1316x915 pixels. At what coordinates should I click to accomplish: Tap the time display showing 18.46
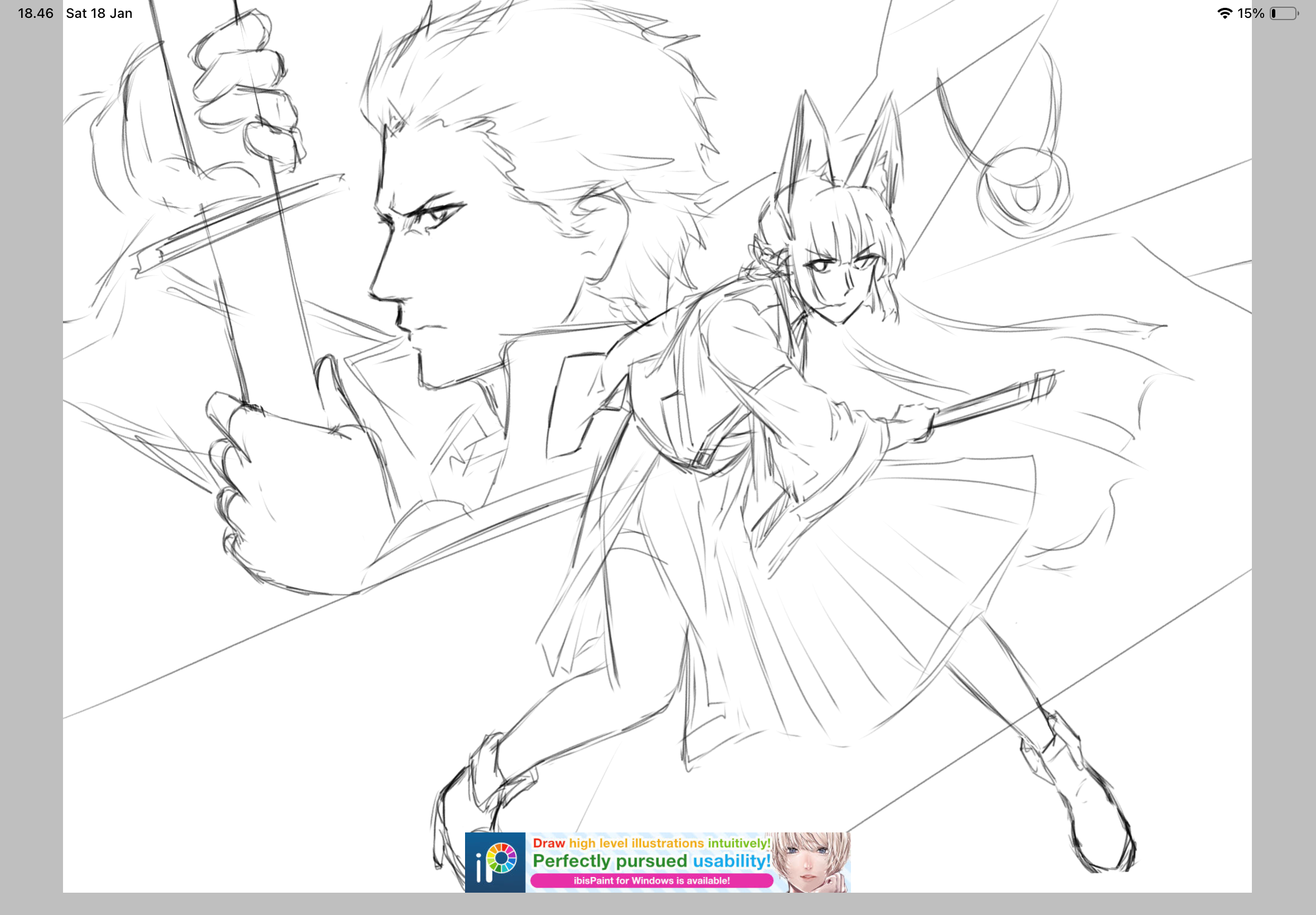pos(33,13)
